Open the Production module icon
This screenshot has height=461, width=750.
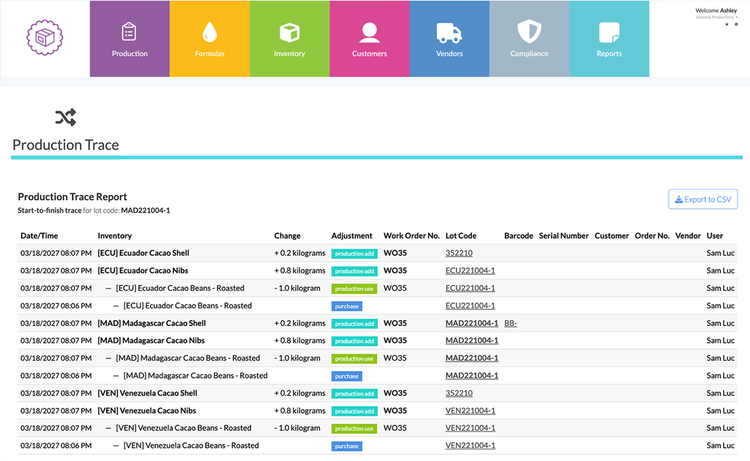[129, 32]
